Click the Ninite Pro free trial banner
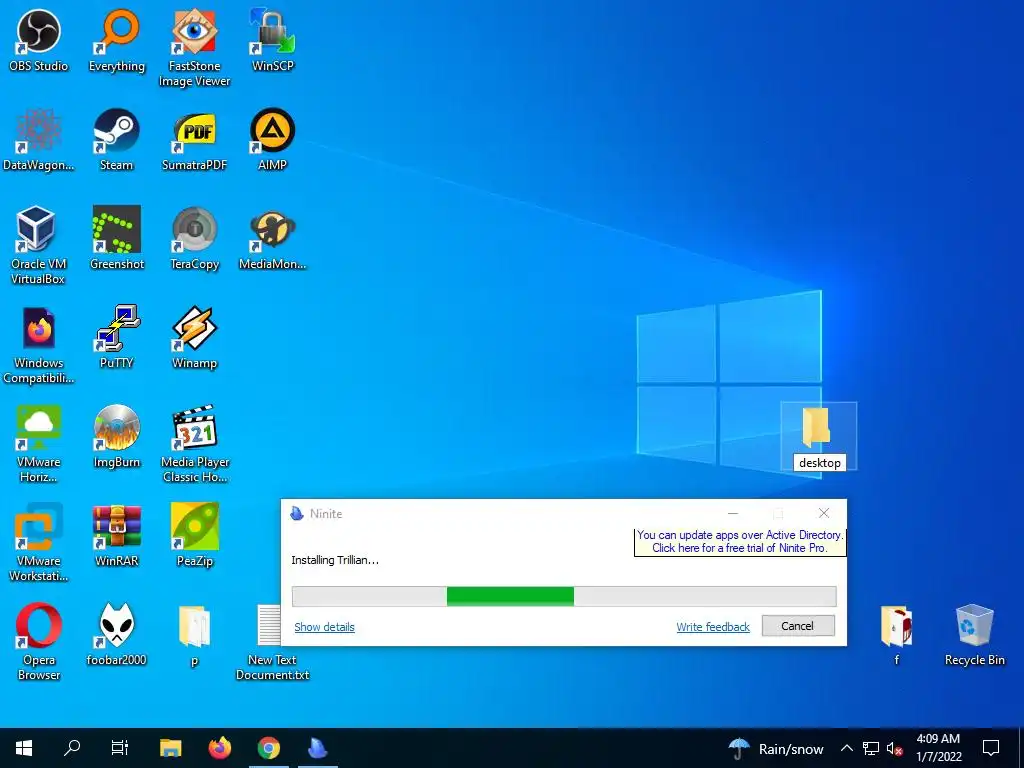 (740, 541)
